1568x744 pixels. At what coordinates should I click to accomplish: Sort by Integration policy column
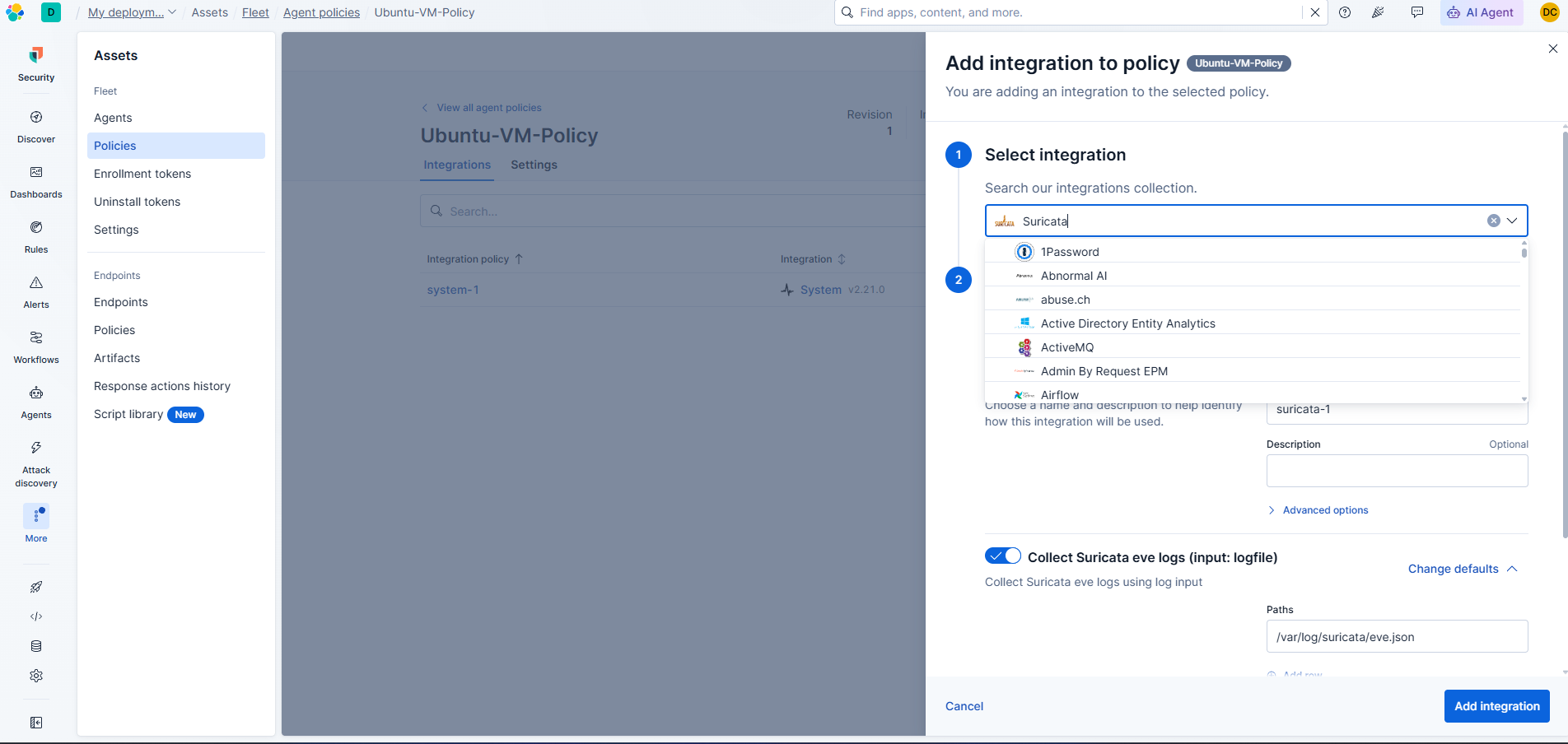click(475, 258)
